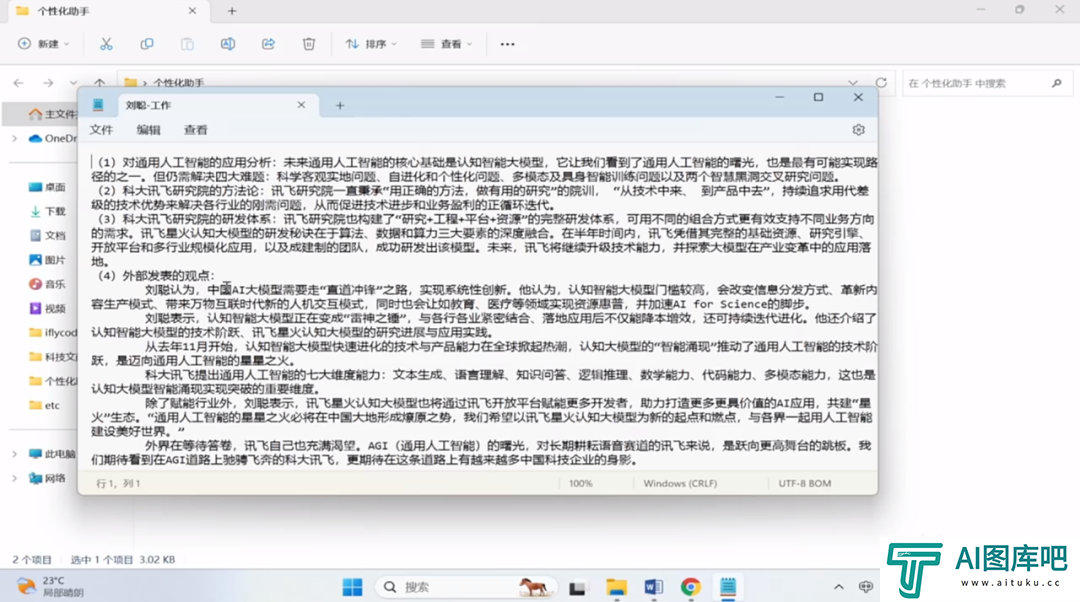
Task: Go back using File Explorer back arrow
Action: point(19,83)
